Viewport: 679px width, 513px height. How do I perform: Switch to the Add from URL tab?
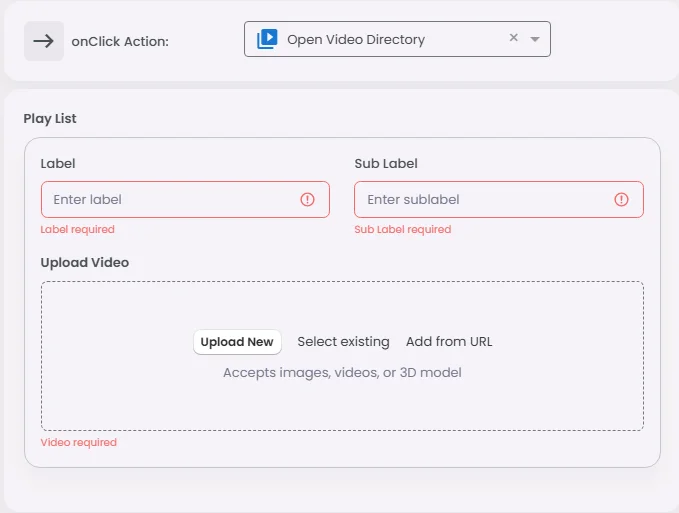tap(449, 342)
